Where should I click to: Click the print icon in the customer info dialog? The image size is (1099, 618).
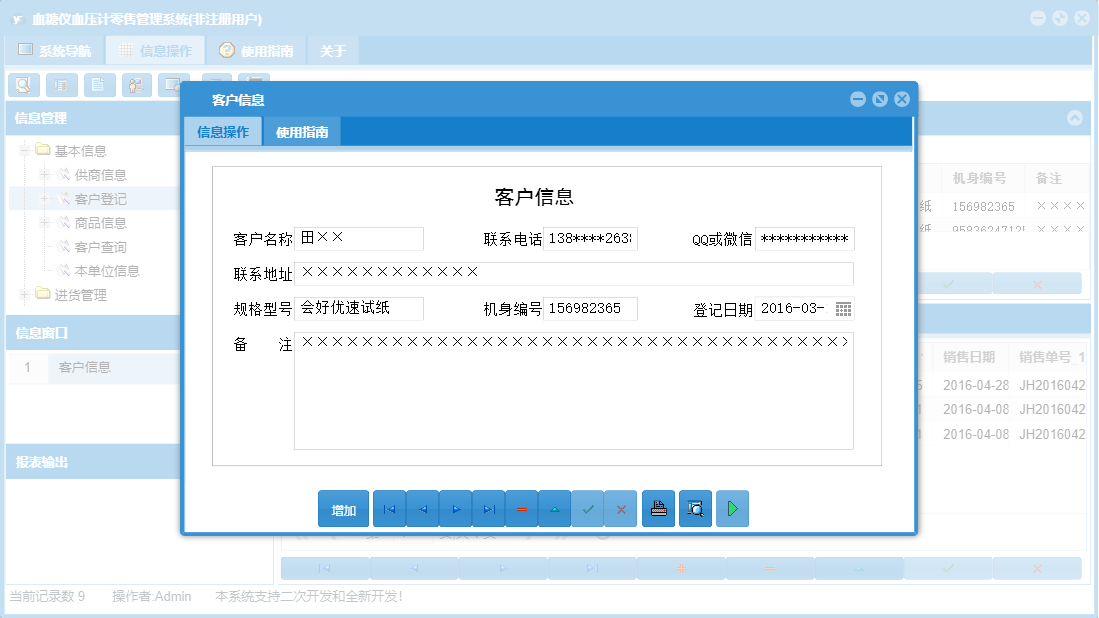[x=658, y=508]
